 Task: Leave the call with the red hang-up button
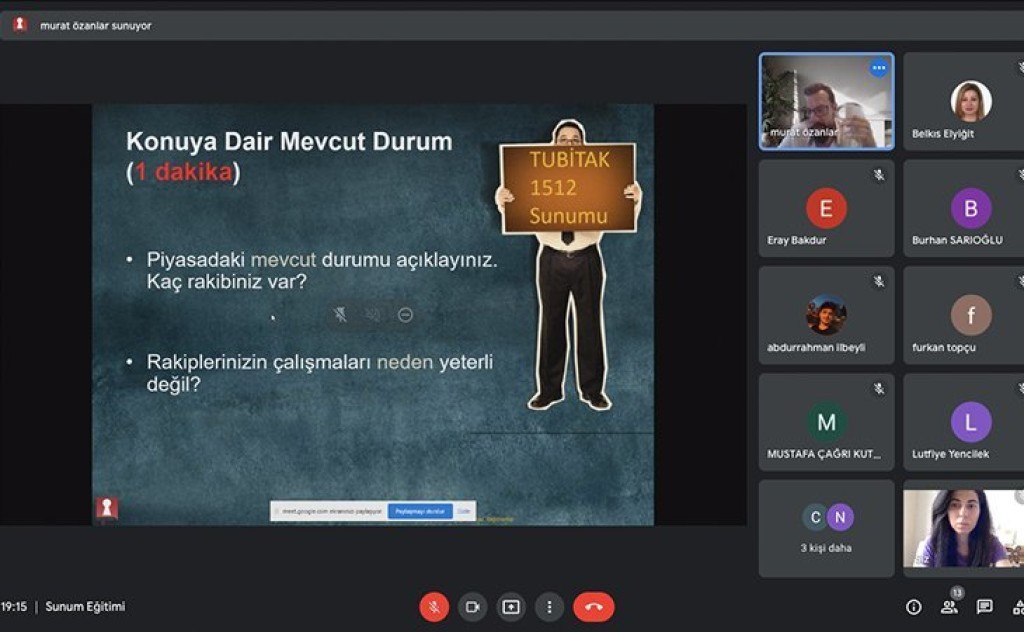pos(594,607)
